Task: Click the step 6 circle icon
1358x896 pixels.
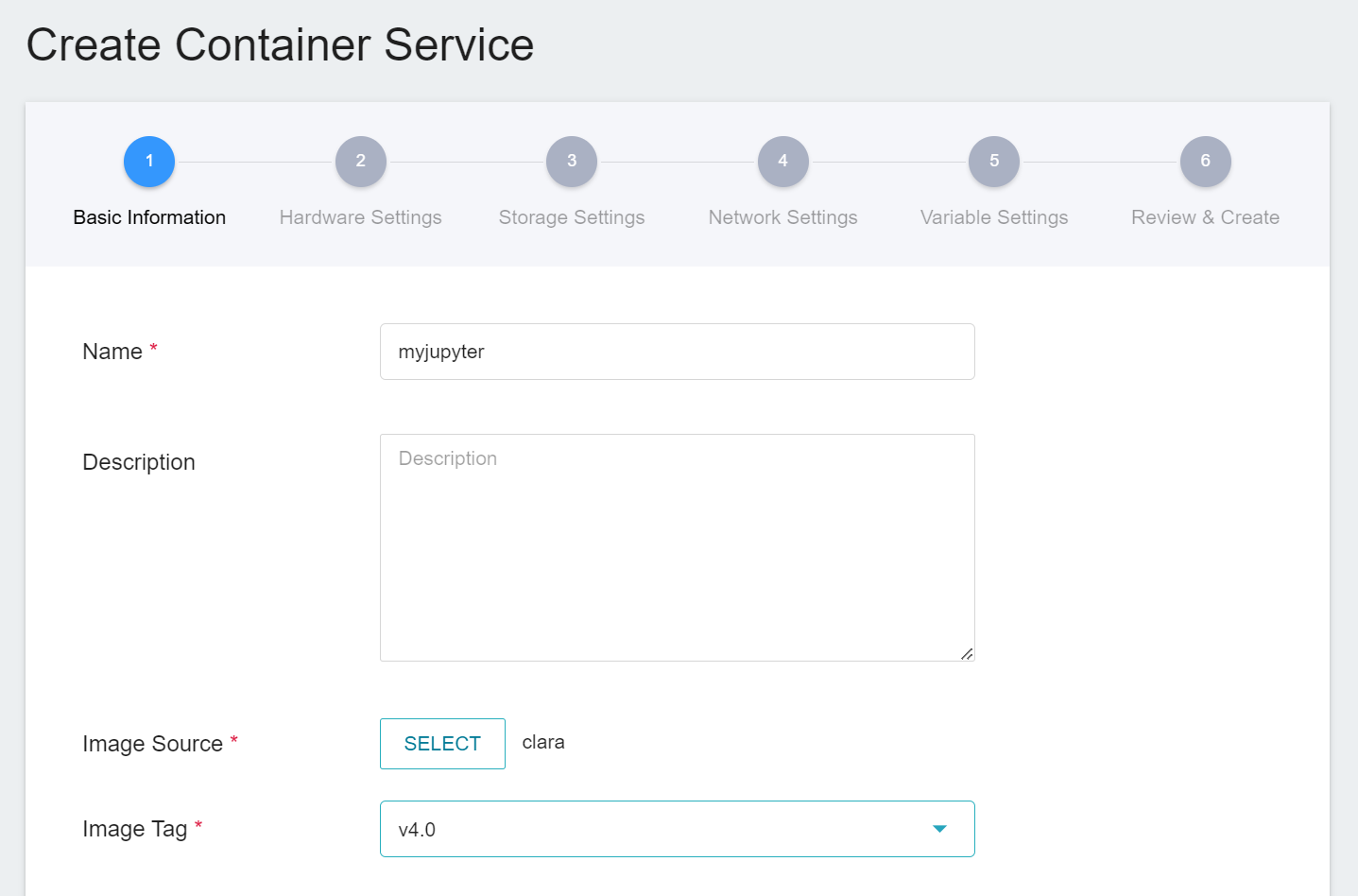Action: tap(1205, 162)
